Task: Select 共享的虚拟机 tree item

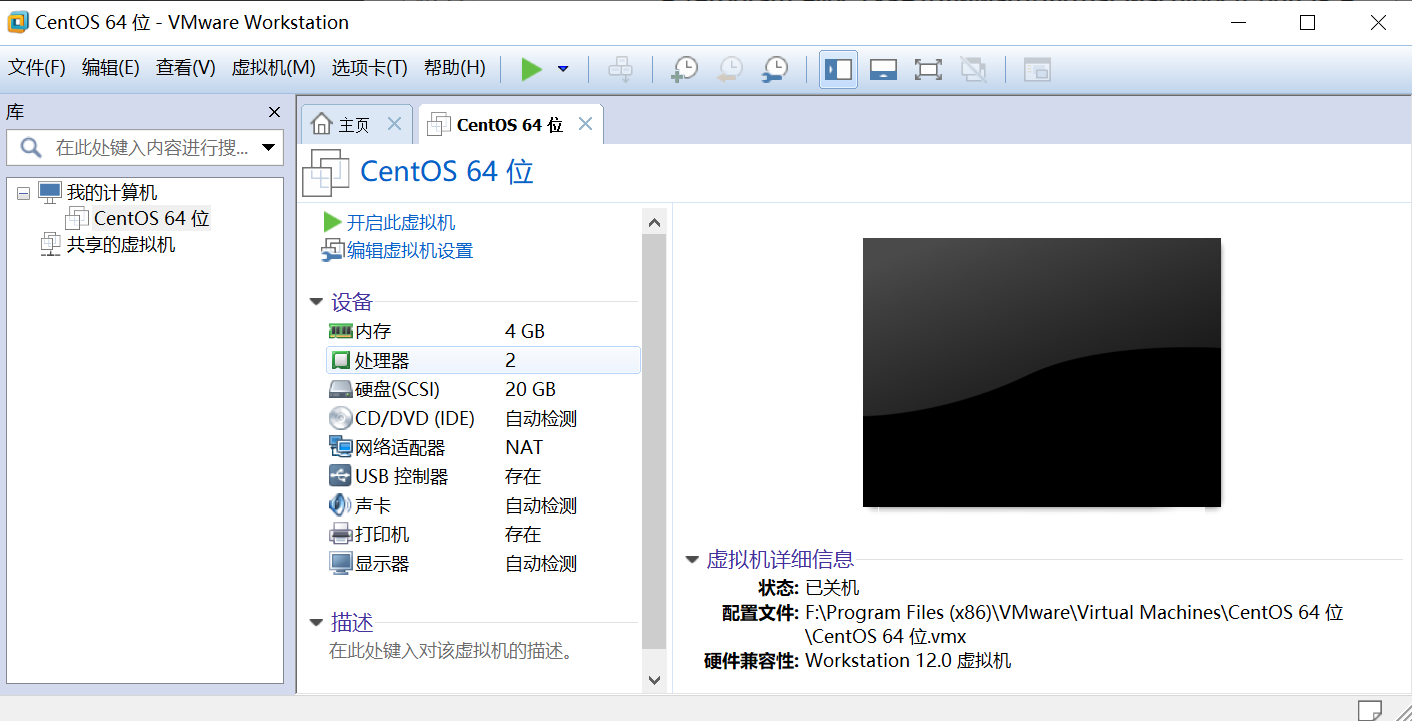Action: tap(121, 244)
